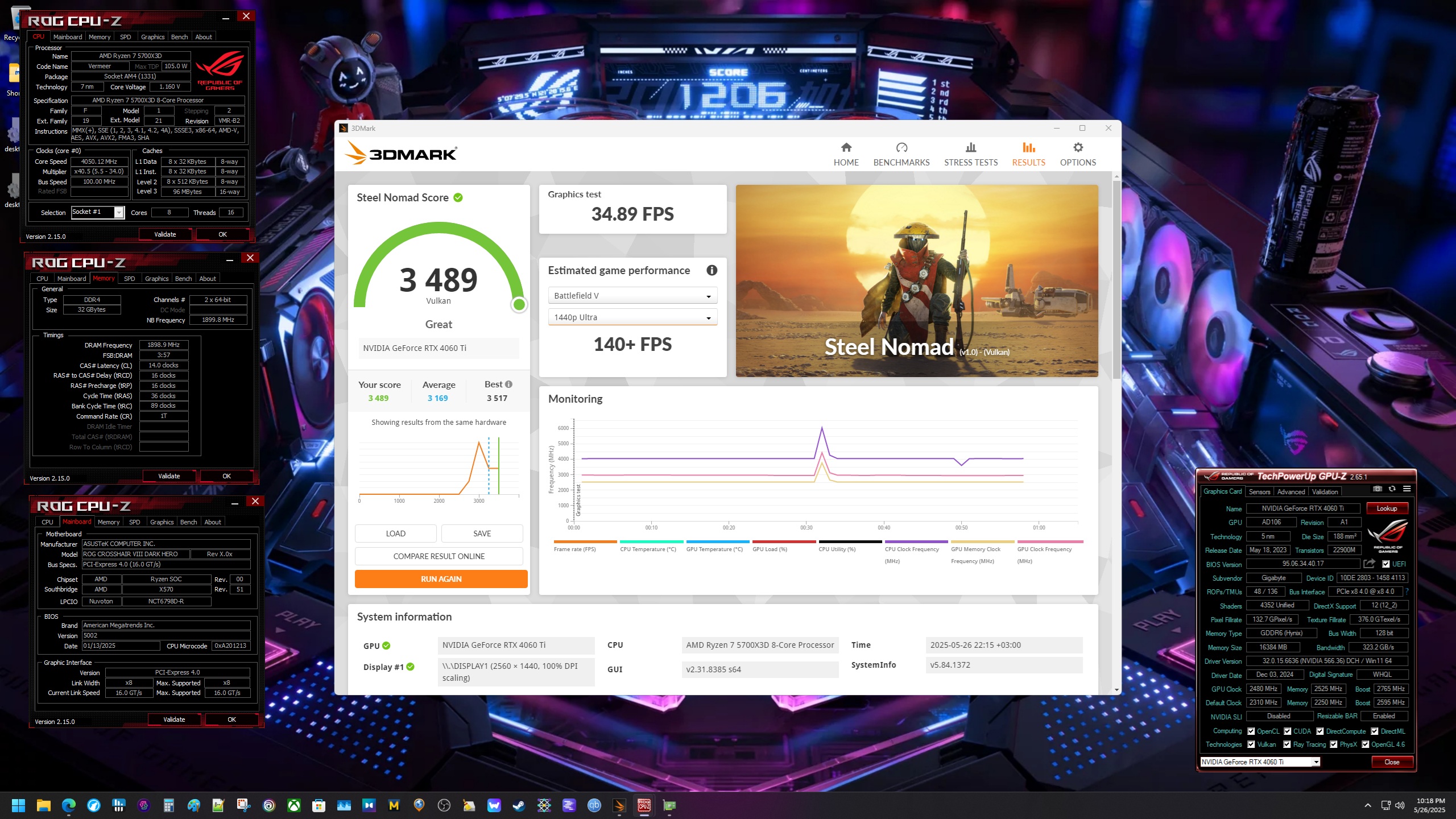The image size is (1456, 819).
Task: Click the BIOS export share icon in GPU-Z
Action: click(1369, 564)
